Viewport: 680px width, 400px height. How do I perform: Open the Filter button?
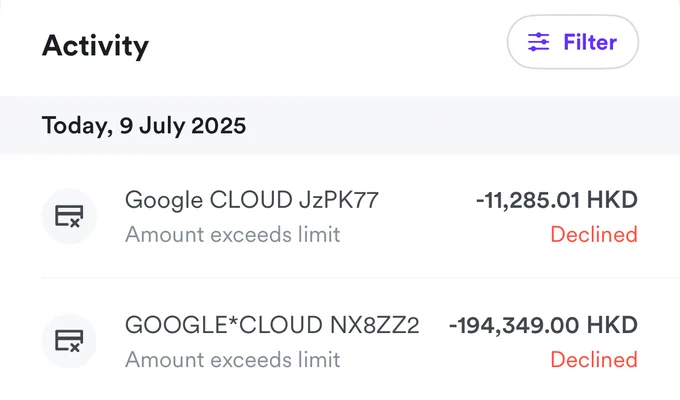[572, 42]
